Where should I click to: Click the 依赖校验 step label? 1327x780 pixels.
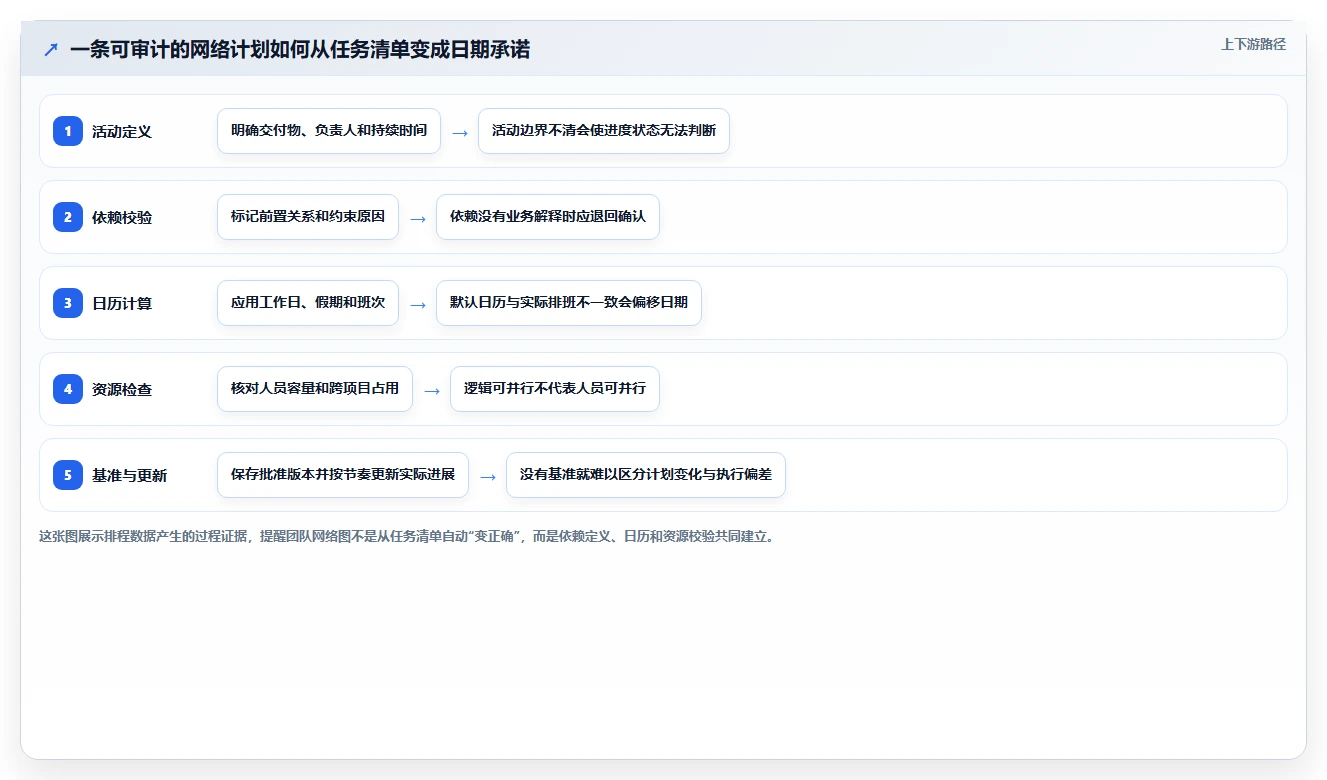click(x=122, y=217)
